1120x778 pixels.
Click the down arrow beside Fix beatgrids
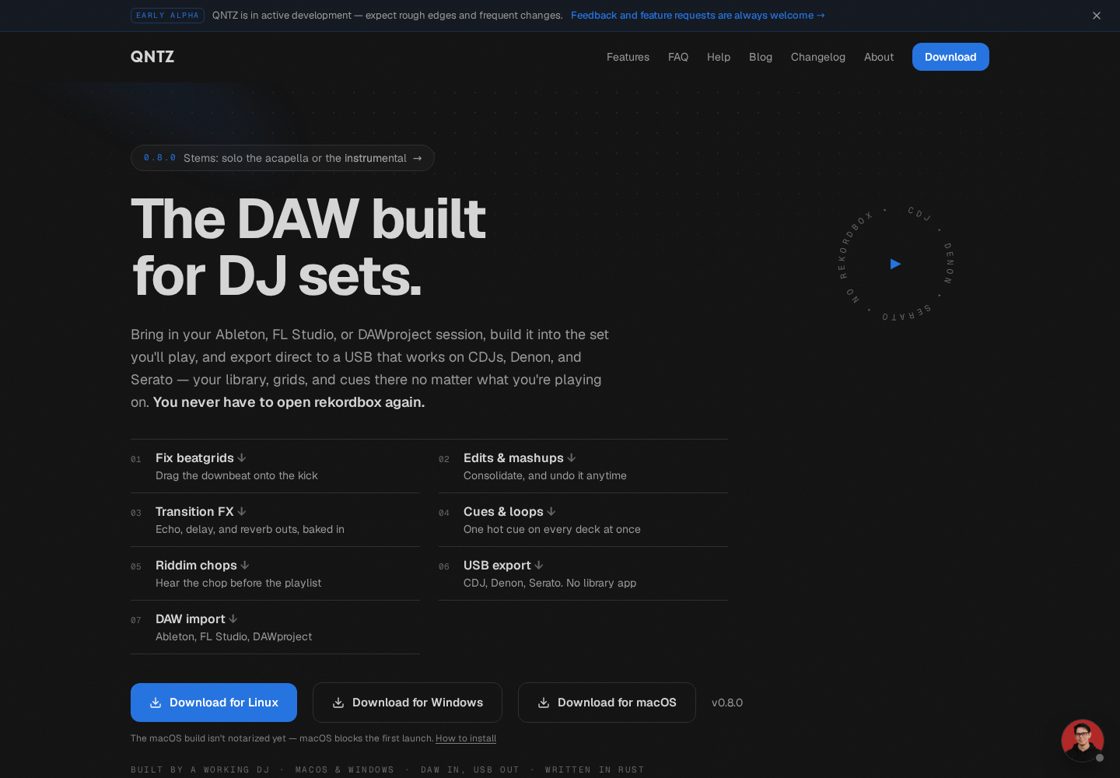coord(241,458)
